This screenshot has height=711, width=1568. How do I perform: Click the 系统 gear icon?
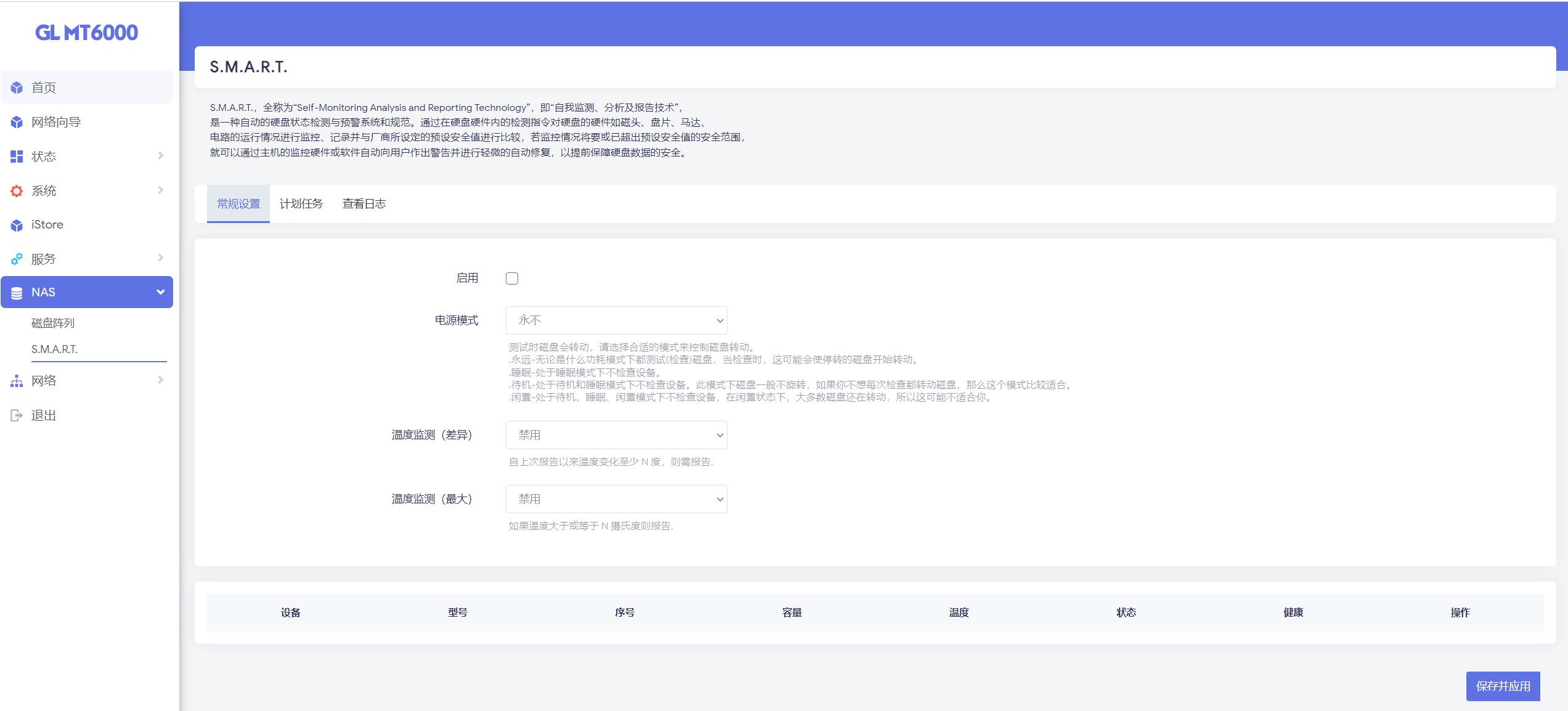(x=17, y=191)
